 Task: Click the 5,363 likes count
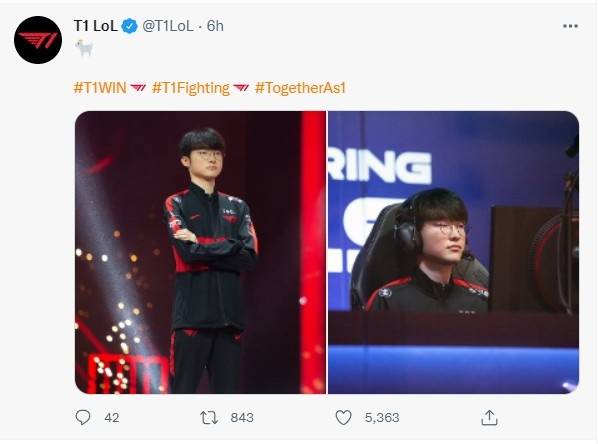tap(382, 418)
